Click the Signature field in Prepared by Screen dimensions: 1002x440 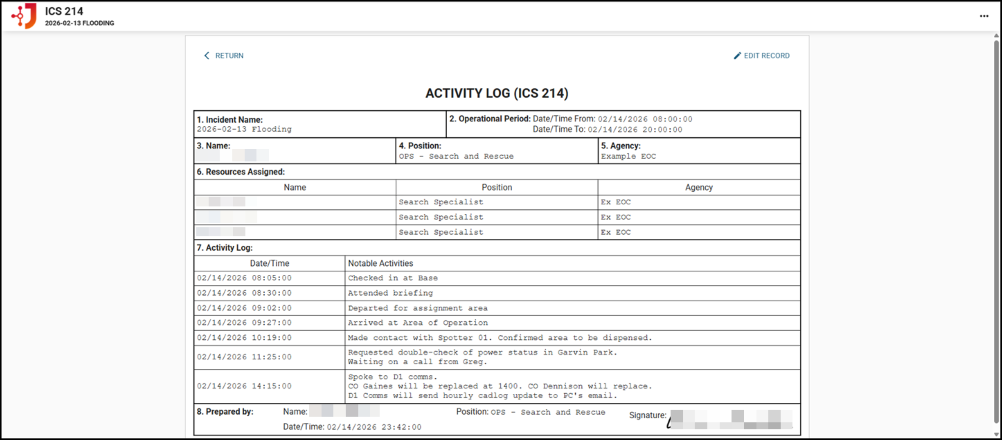[730, 418]
